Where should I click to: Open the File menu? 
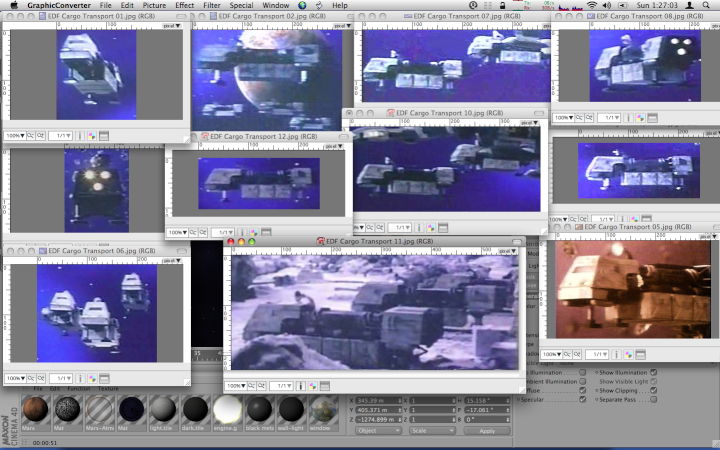click(x=106, y=5)
